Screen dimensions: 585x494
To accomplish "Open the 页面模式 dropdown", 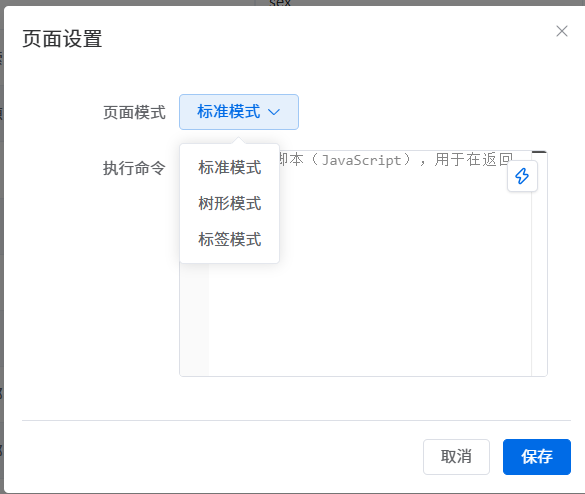I will coord(239,112).
